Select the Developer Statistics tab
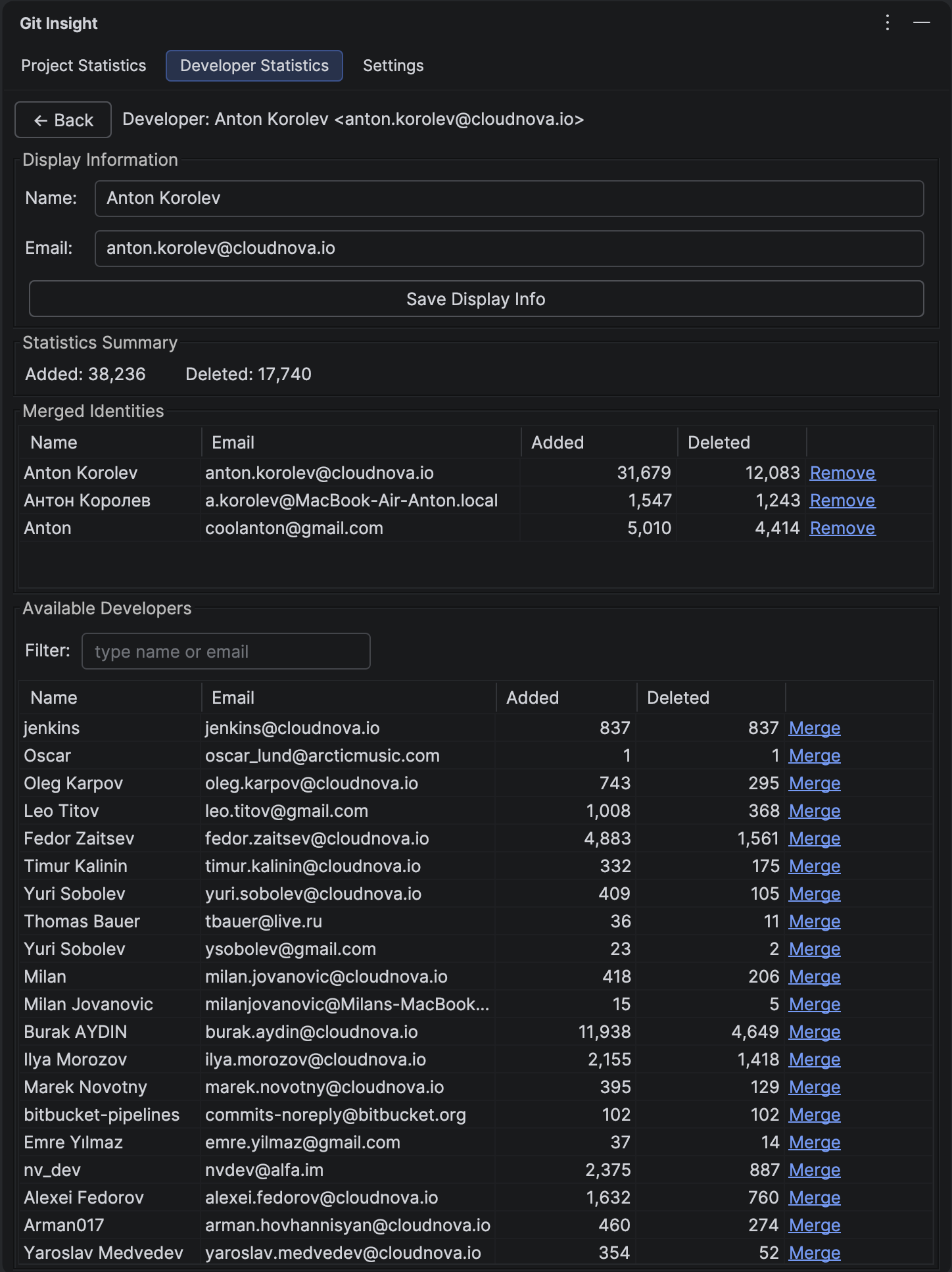952x1272 pixels. pyautogui.click(x=254, y=66)
